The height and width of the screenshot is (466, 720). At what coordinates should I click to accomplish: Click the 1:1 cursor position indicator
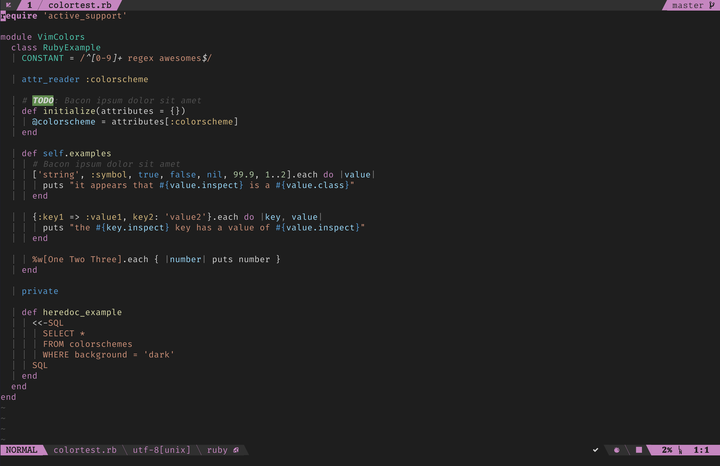701,450
